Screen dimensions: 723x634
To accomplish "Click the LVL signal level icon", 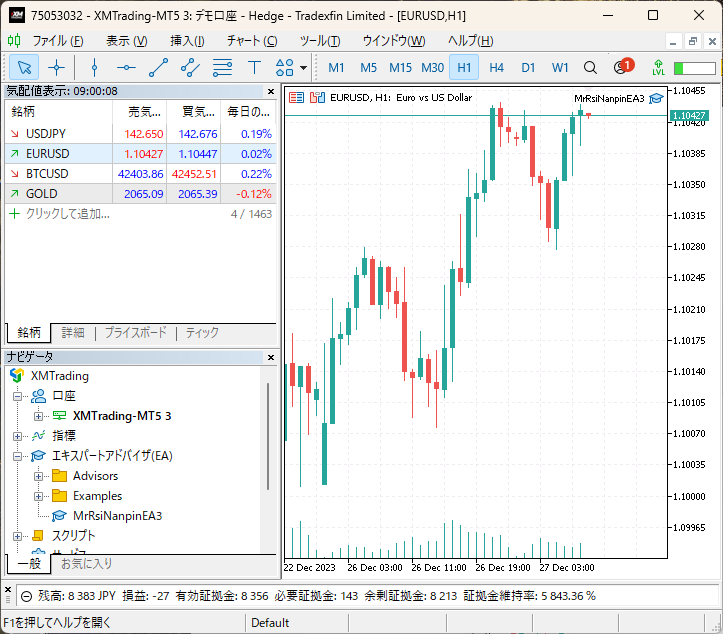I will coord(658,68).
